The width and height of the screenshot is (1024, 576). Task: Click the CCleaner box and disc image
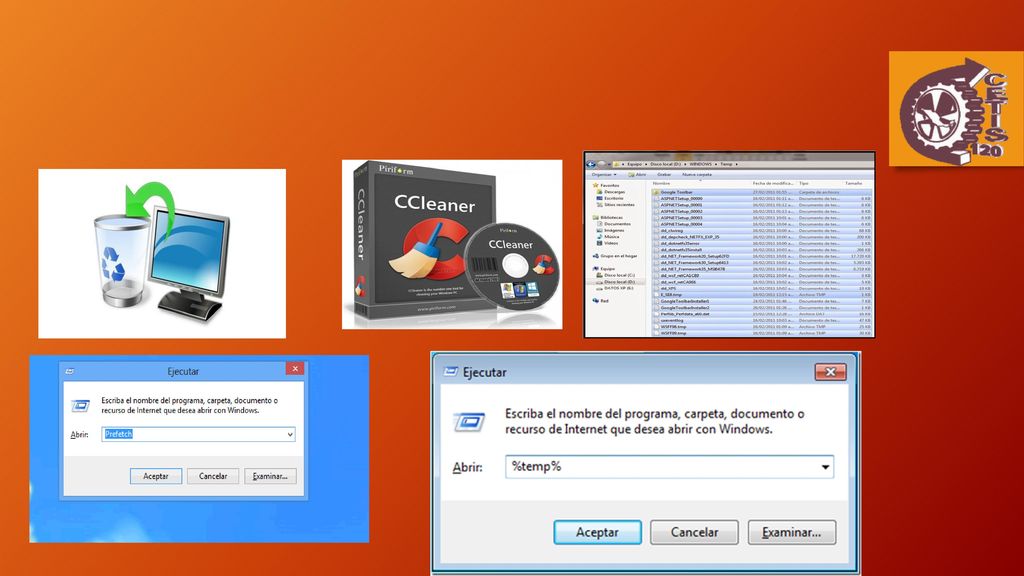[452, 244]
